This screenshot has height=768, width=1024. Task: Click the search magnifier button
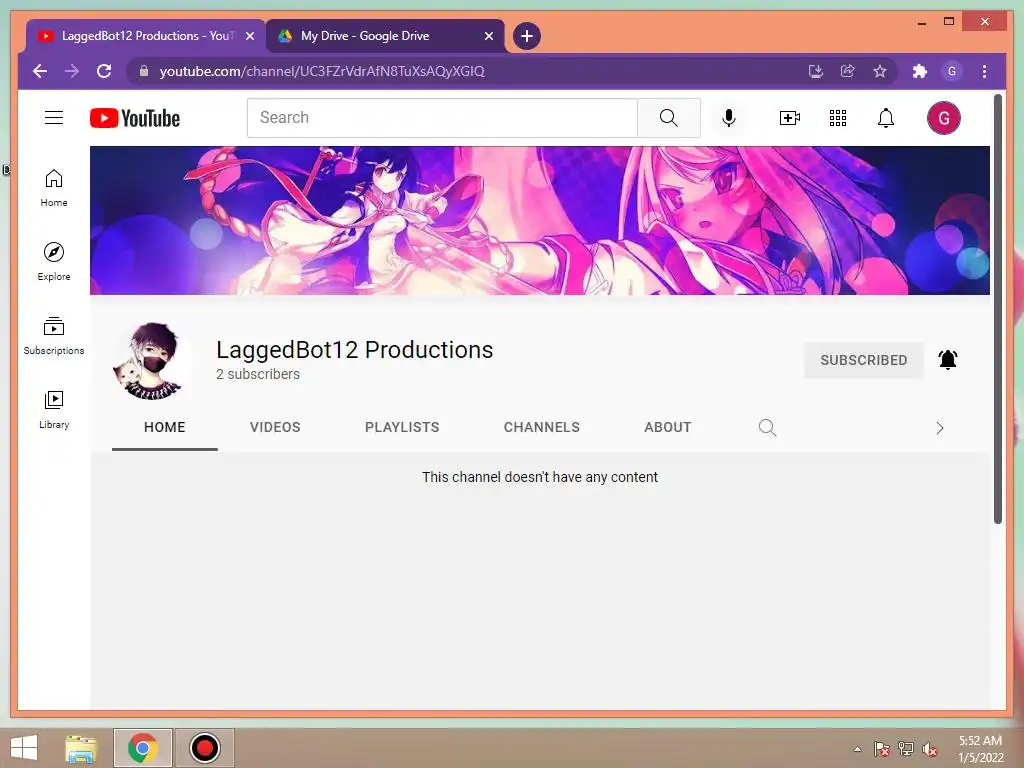click(x=669, y=118)
